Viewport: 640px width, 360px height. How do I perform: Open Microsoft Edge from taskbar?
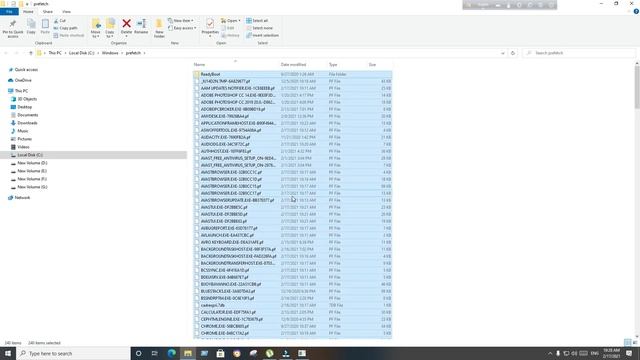coord(171,353)
